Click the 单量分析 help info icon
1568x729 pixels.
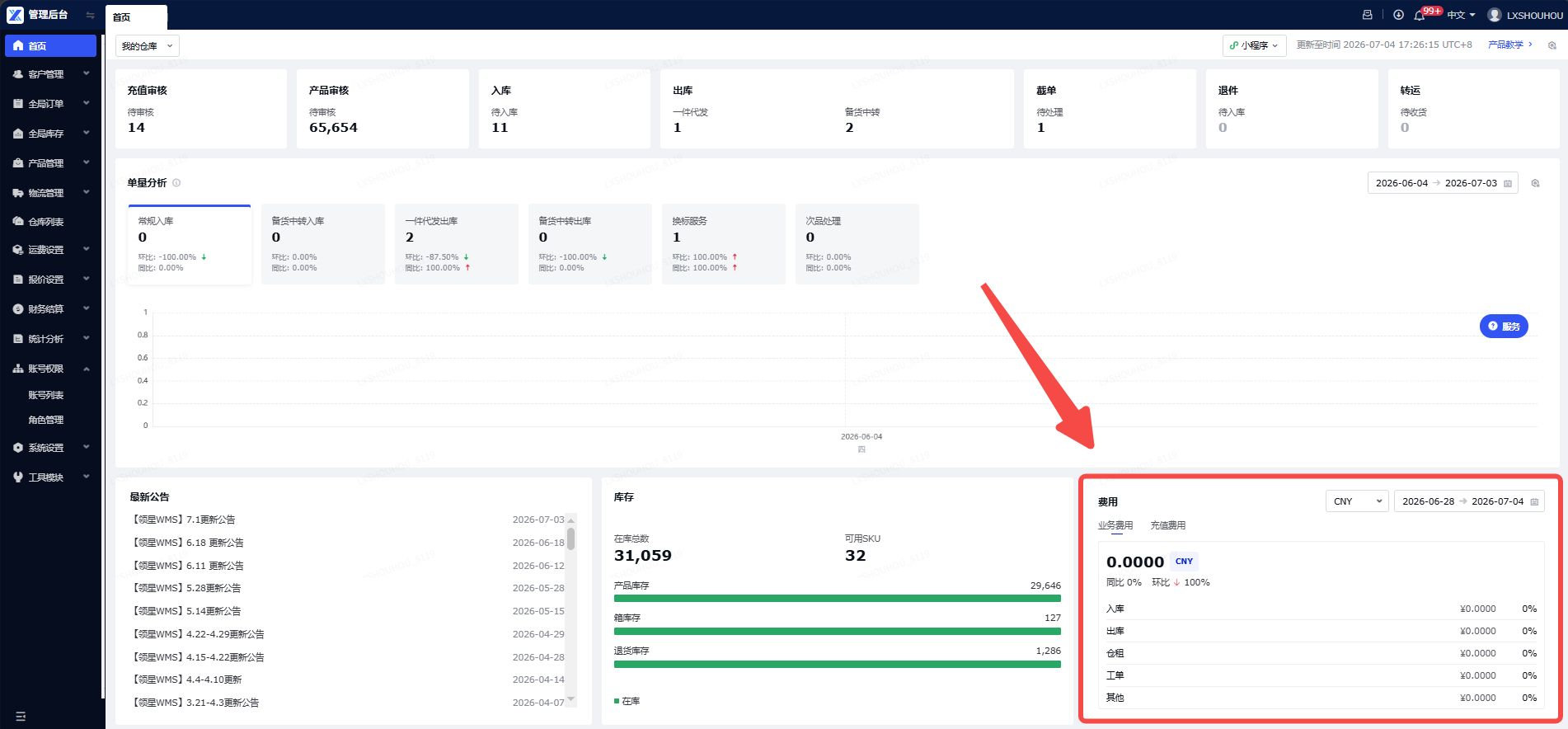click(176, 182)
